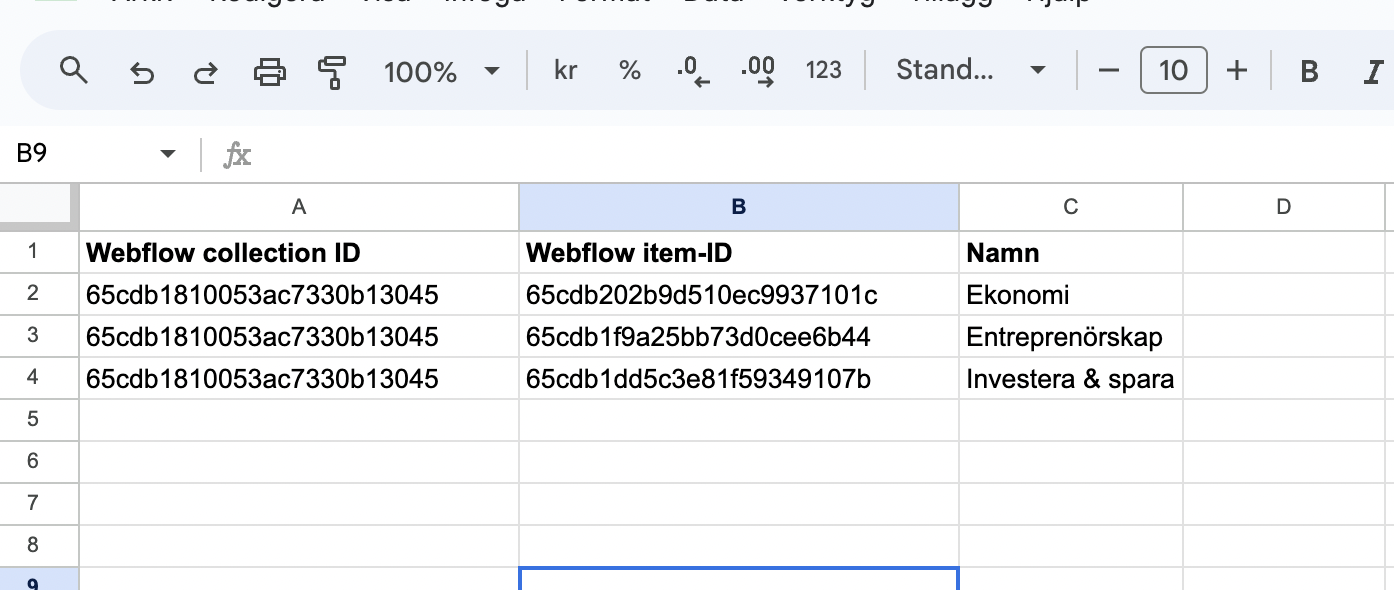Viewport: 1394px width, 590px height.
Task: Toggle italic formatting
Action: click(x=1372, y=71)
